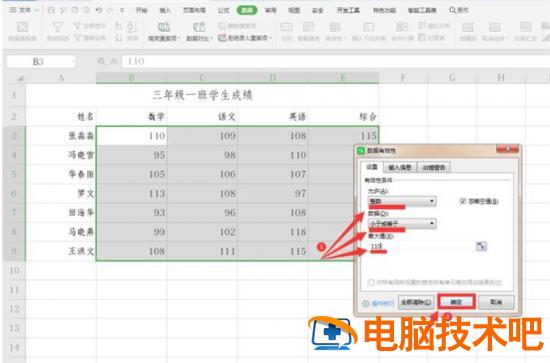Click the formula bar showing 110
Screen dimensions: 550x363
click(335, 62)
